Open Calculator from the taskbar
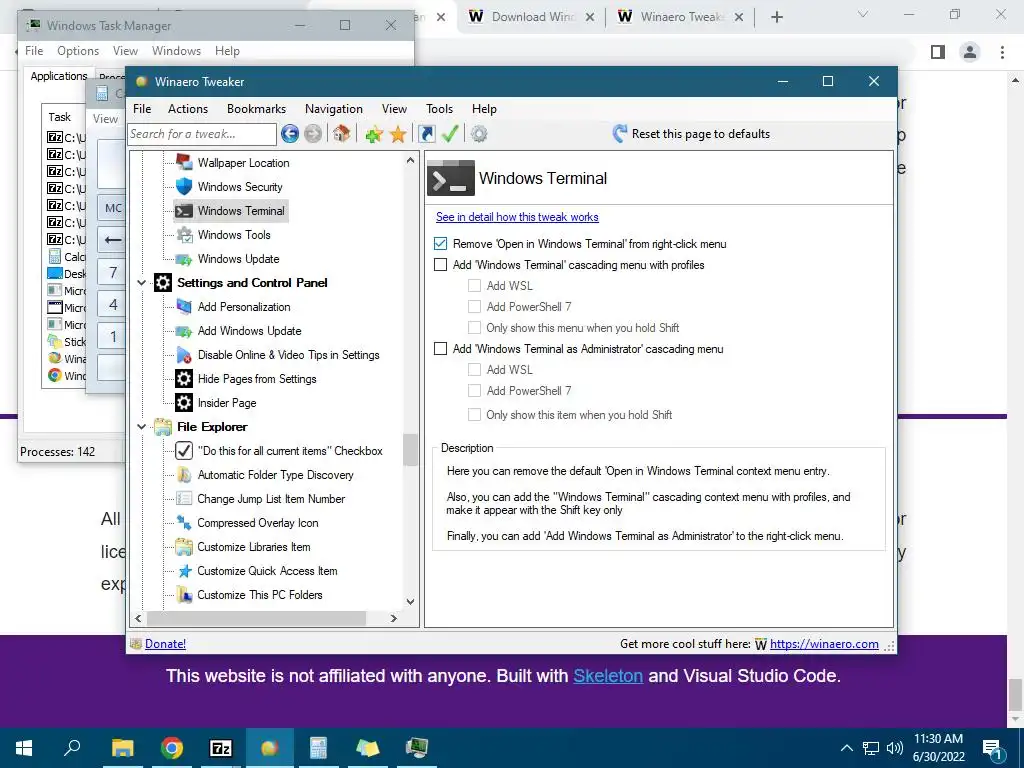The width and height of the screenshot is (1024, 768). click(x=319, y=748)
